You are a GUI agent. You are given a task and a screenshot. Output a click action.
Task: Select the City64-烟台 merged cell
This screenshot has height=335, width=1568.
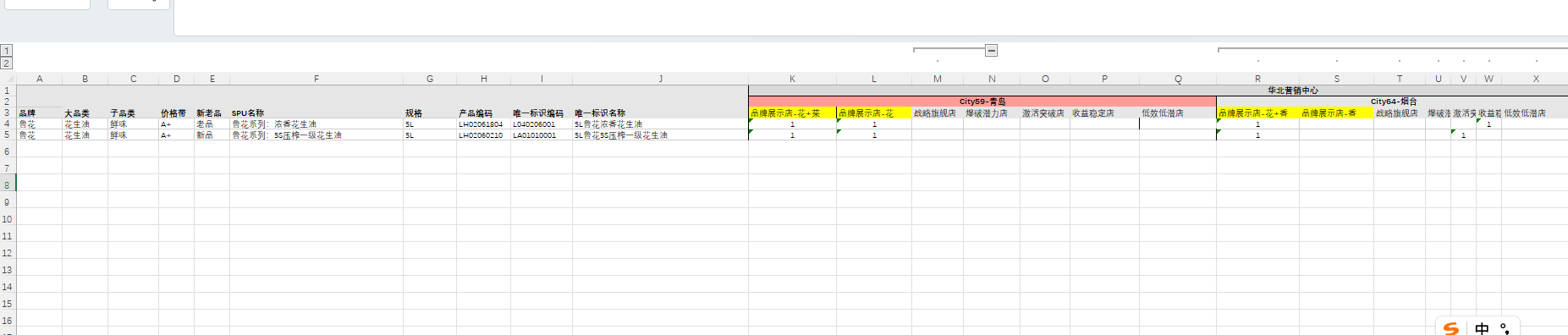pyautogui.click(x=1392, y=102)
